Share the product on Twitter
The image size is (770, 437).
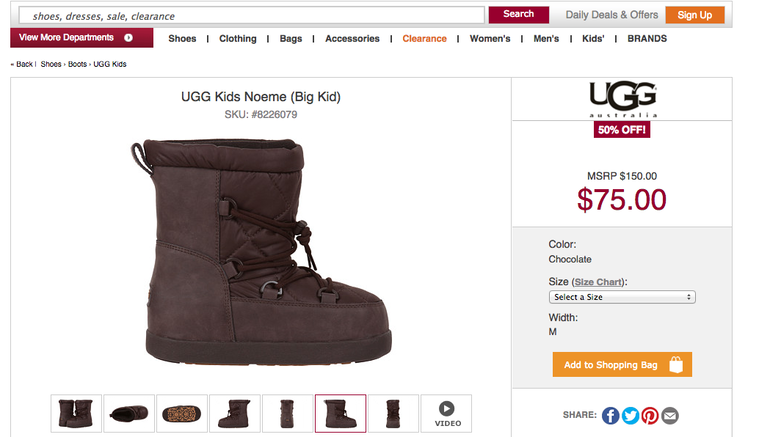[x=630, y=416]
